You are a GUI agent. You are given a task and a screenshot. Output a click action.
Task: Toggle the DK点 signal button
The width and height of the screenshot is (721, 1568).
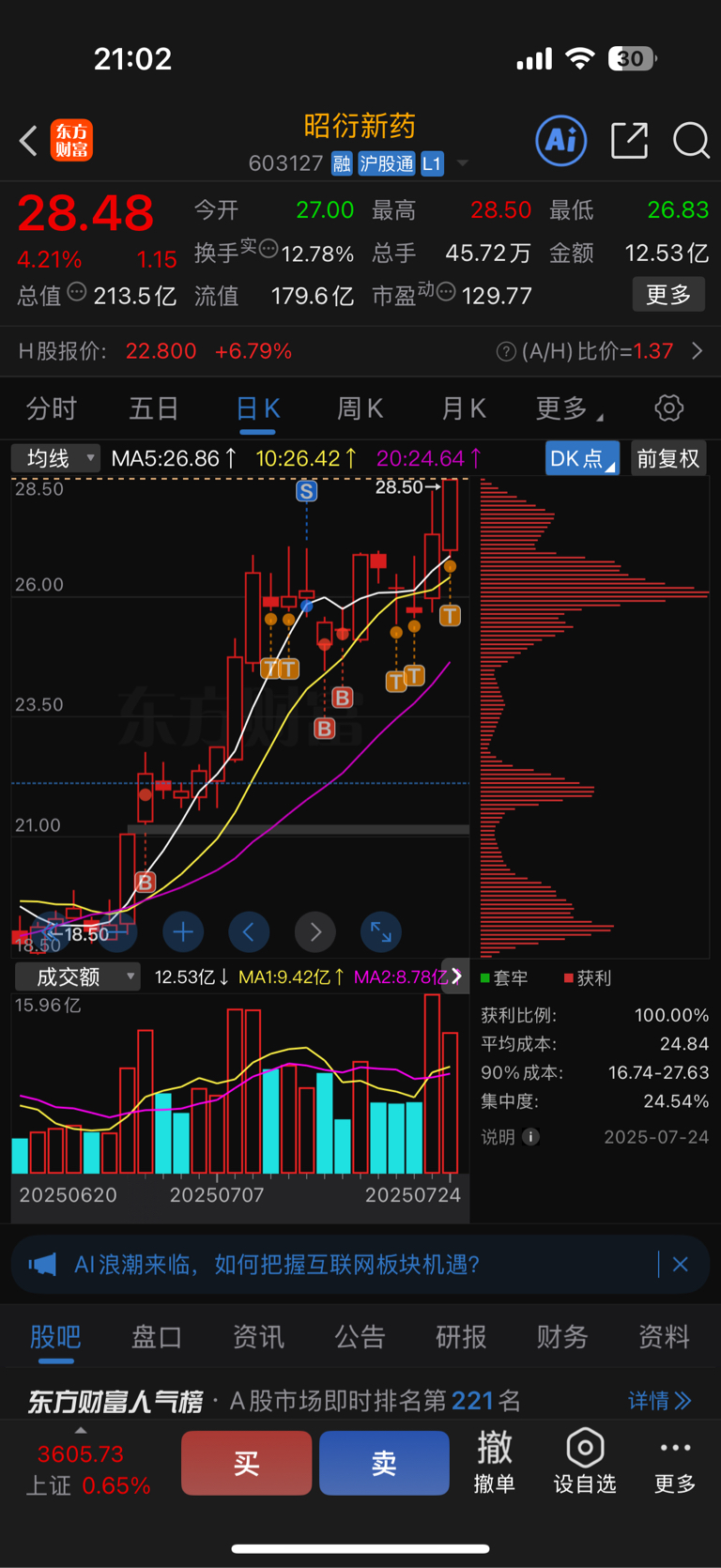click(582, 458)
